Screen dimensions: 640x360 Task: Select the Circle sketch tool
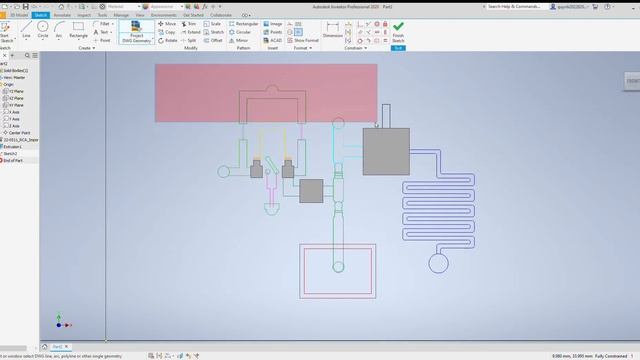click(42, 30)
